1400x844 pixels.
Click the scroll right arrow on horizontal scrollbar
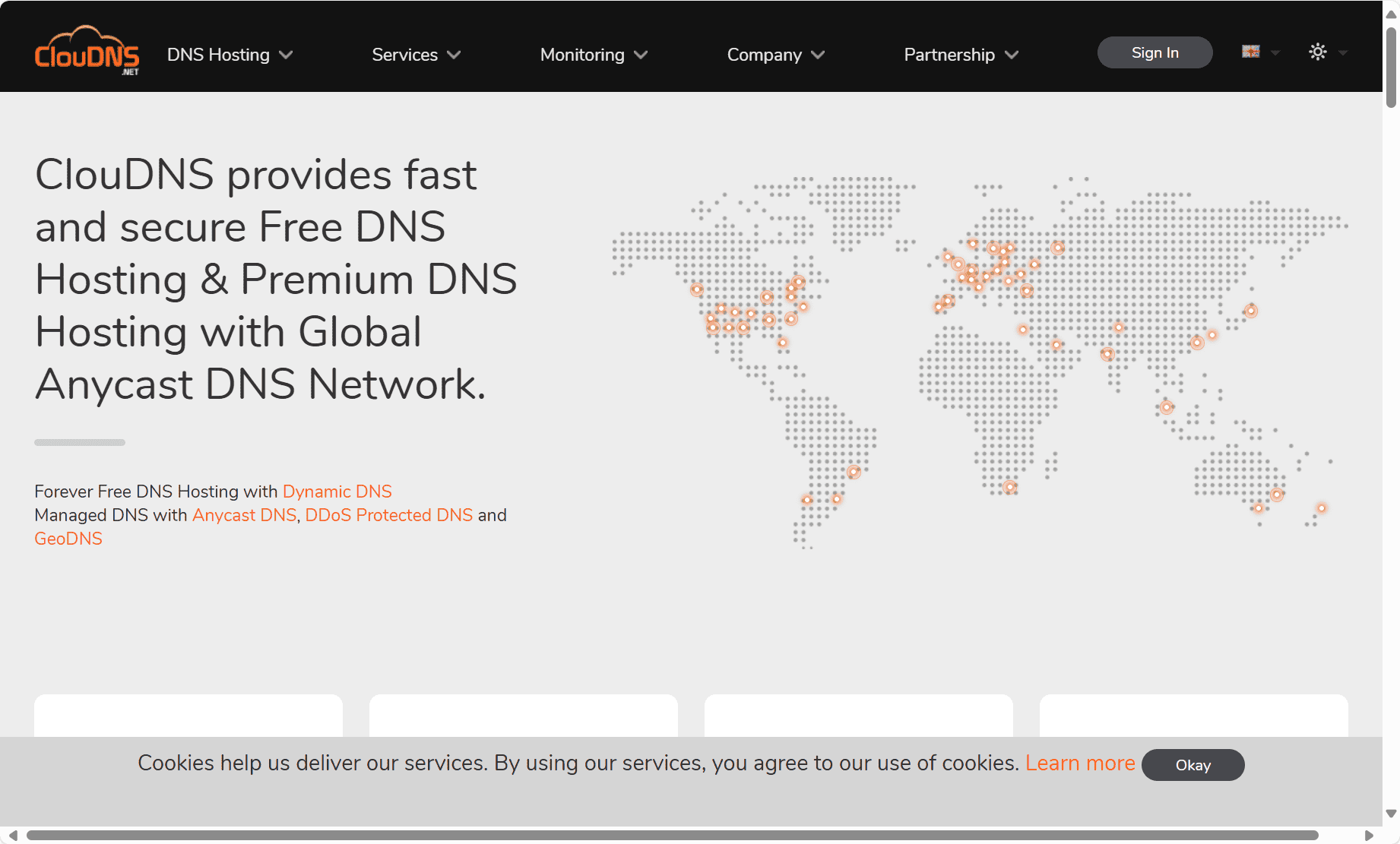[1369, 836]
